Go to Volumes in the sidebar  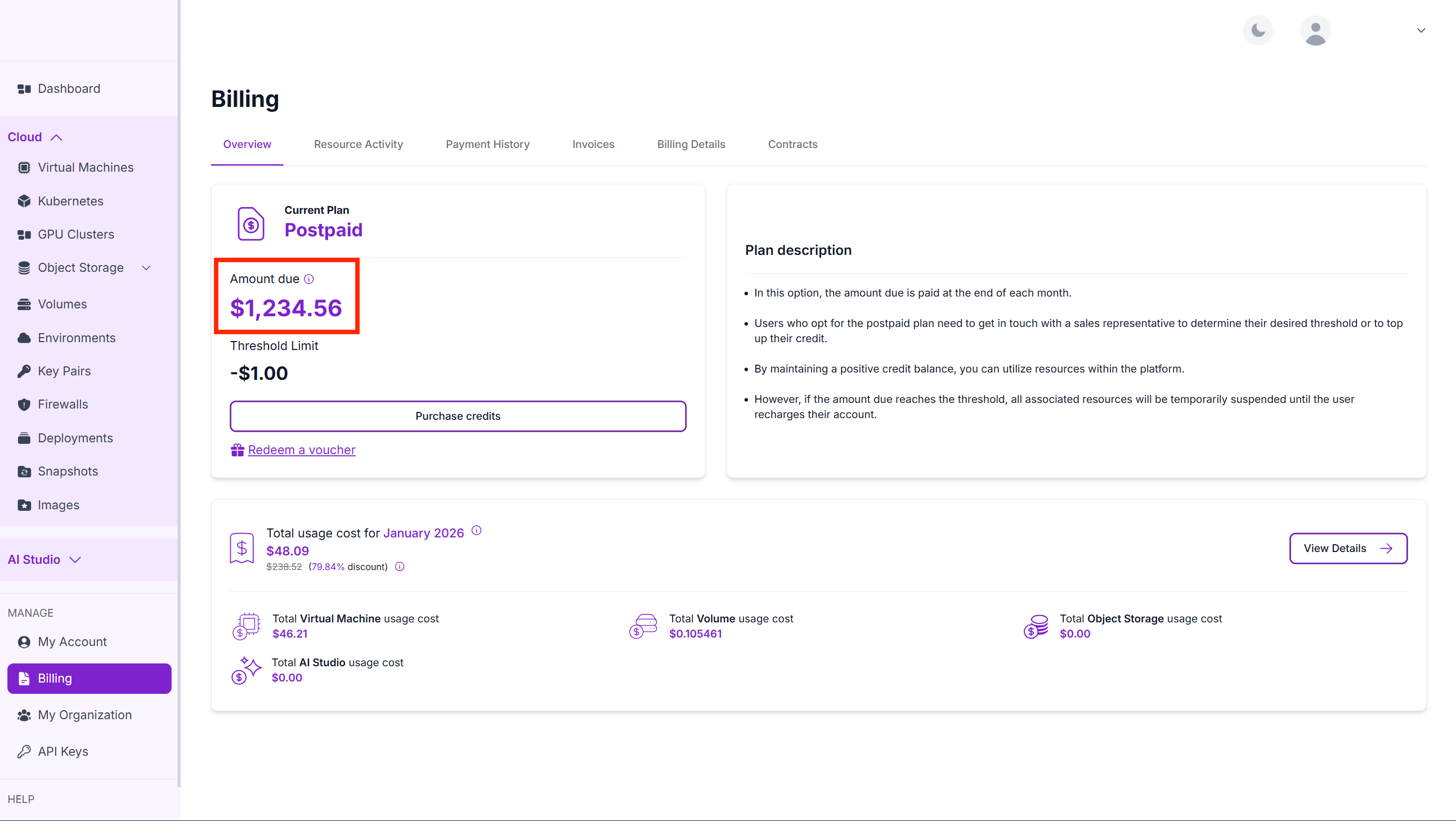(x=62, y=304)
